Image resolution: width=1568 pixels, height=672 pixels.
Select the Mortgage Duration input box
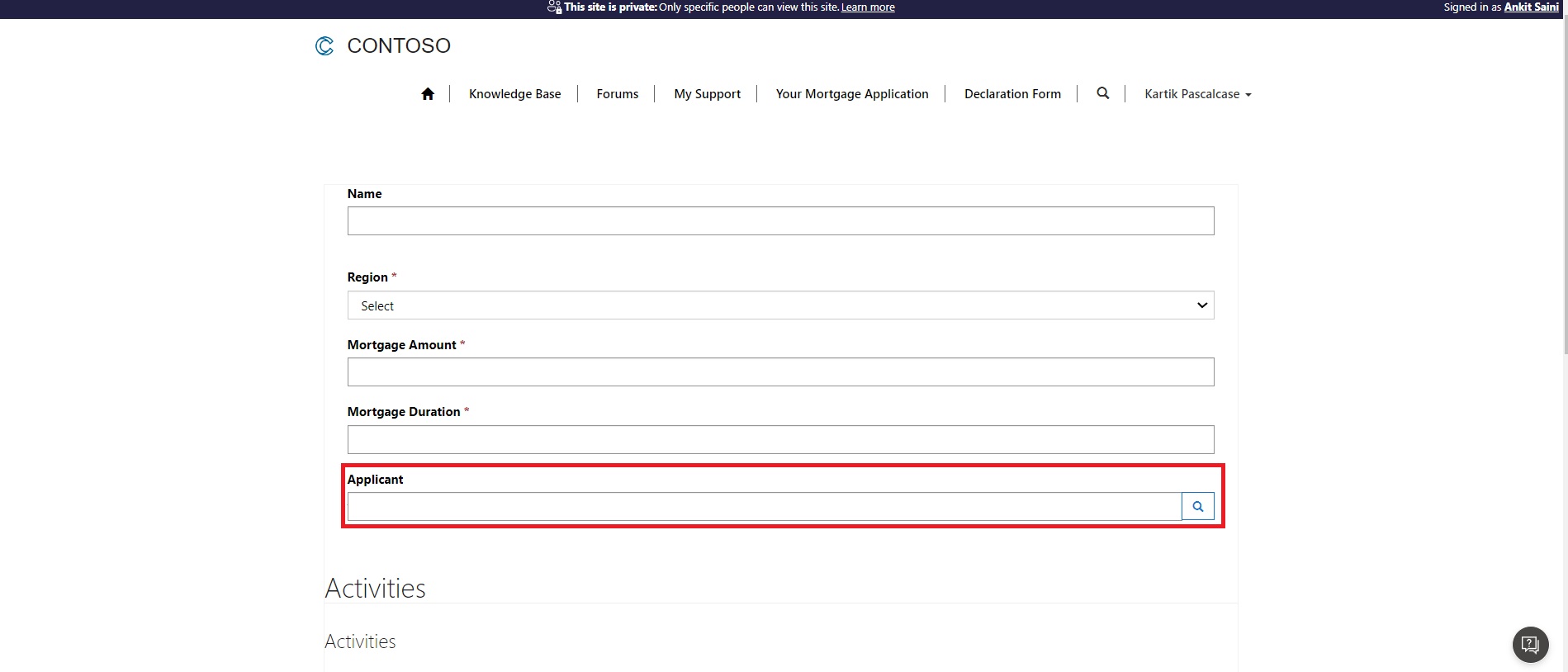780,440
